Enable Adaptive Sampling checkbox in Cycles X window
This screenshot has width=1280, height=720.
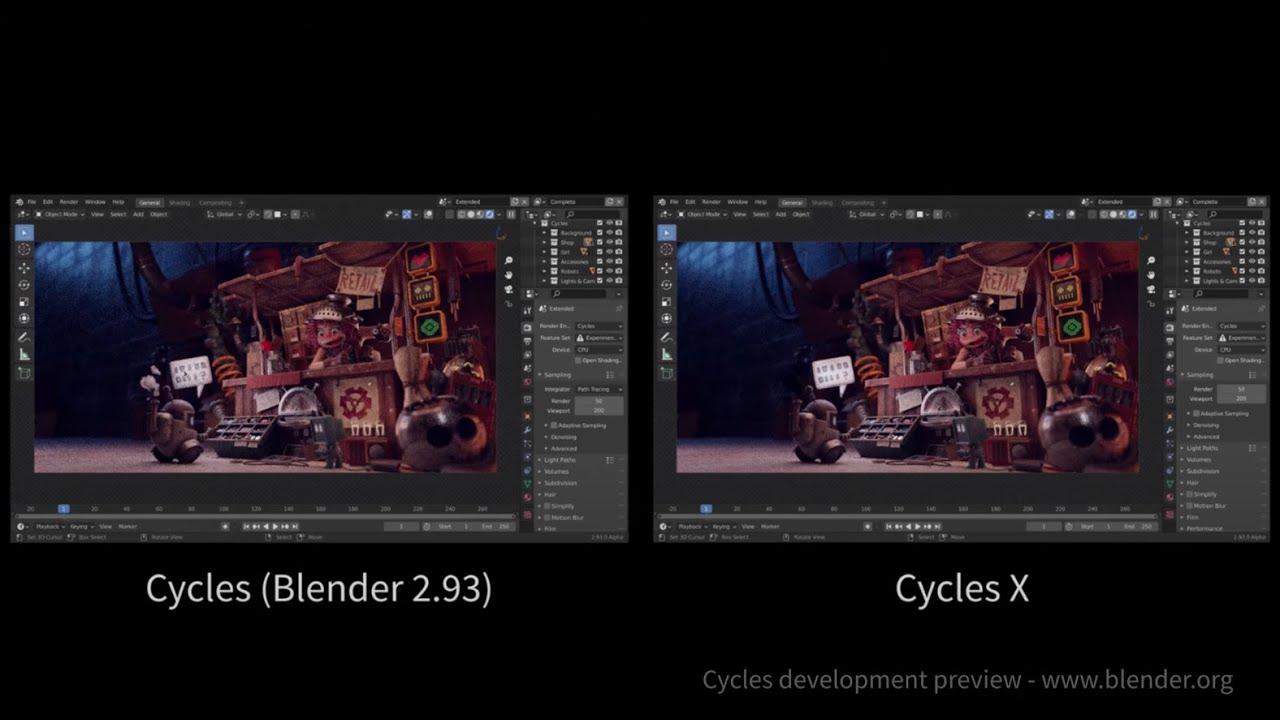click(1196, 413)
